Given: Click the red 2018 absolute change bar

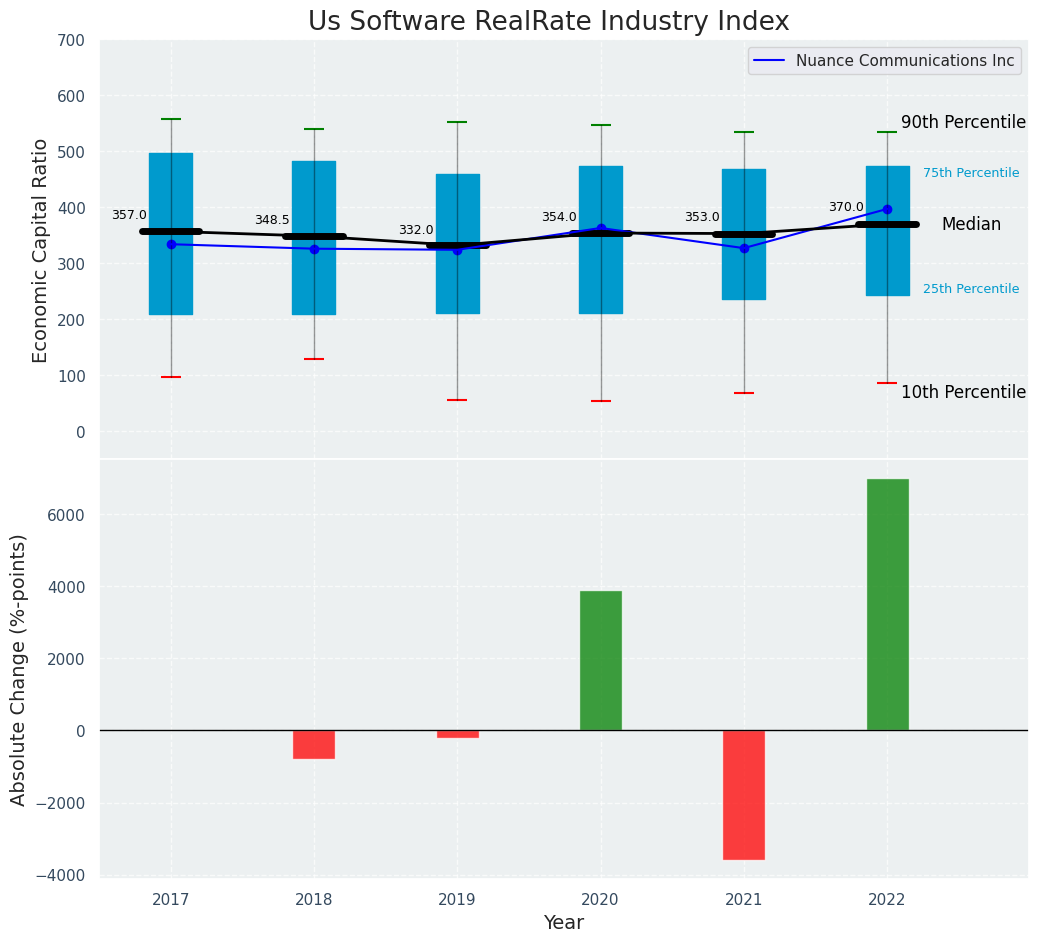Looking at the screenshot, I should click(314, 744).
